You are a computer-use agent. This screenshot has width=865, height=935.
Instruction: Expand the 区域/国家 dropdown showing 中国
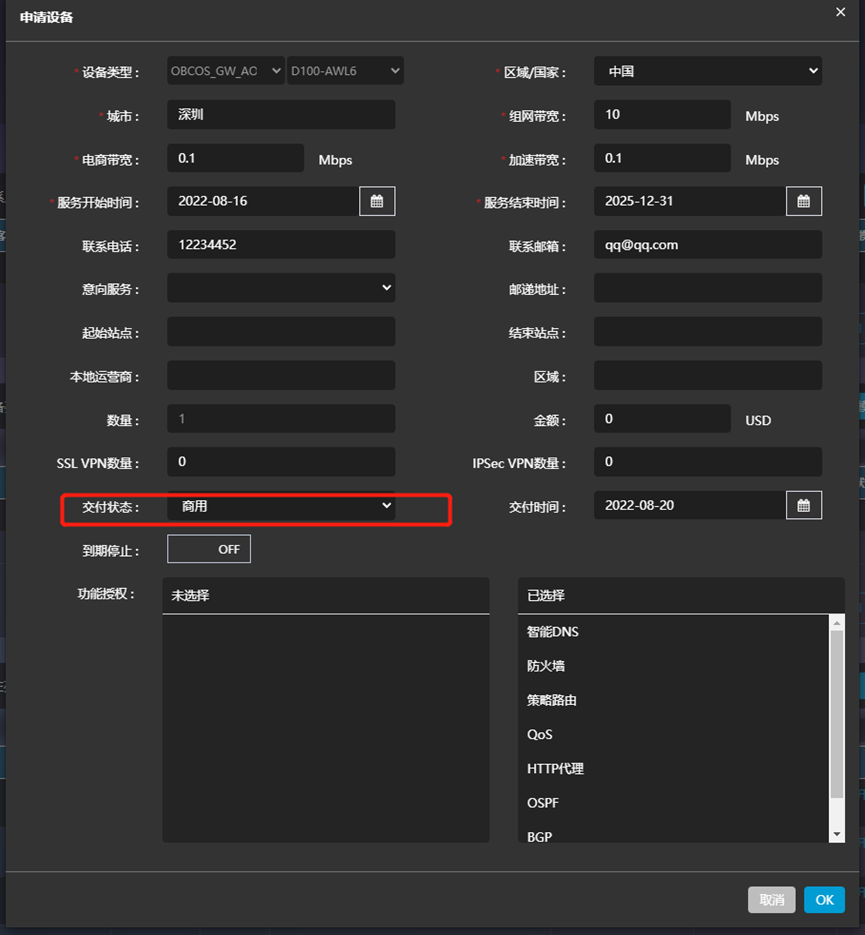coord(707,71)
